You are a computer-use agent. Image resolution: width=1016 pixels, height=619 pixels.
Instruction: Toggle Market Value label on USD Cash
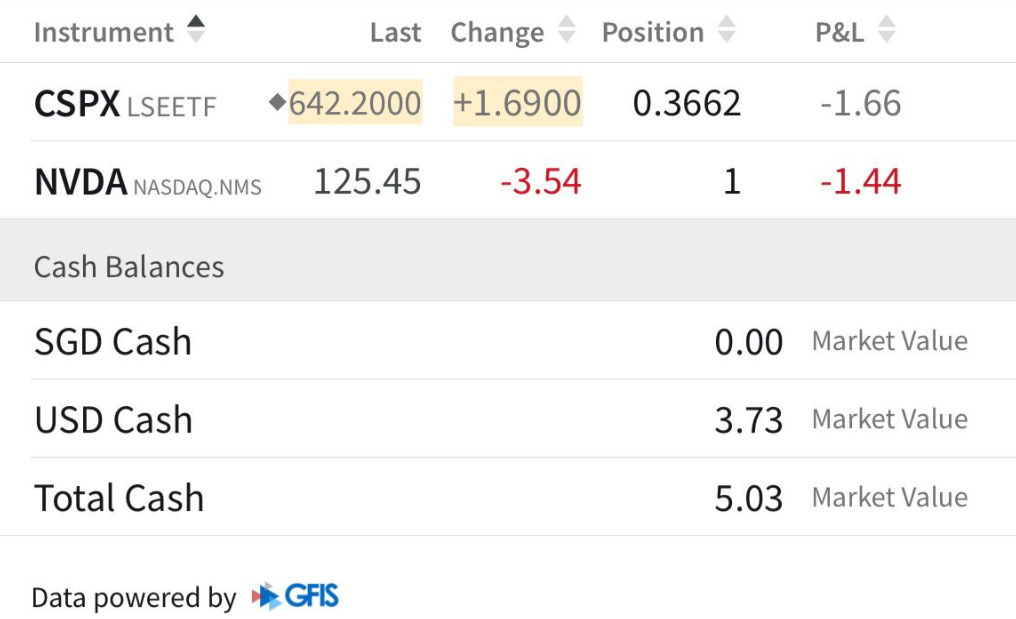tap(889, 419)
